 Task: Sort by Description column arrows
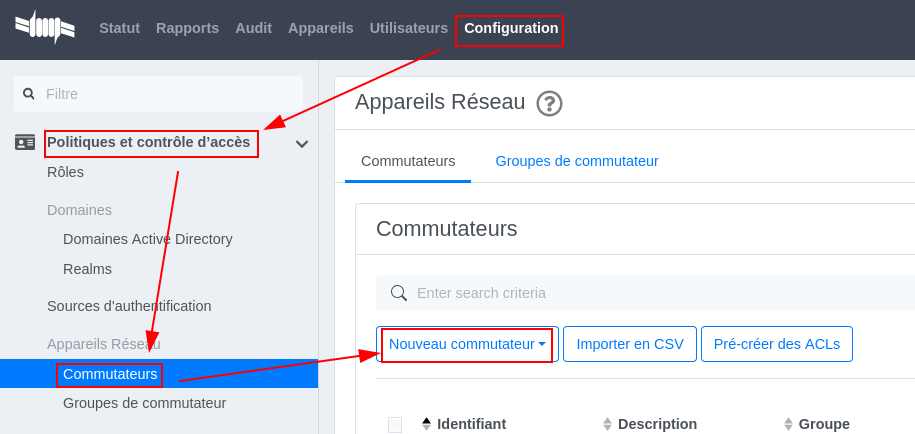pos(607,424)
